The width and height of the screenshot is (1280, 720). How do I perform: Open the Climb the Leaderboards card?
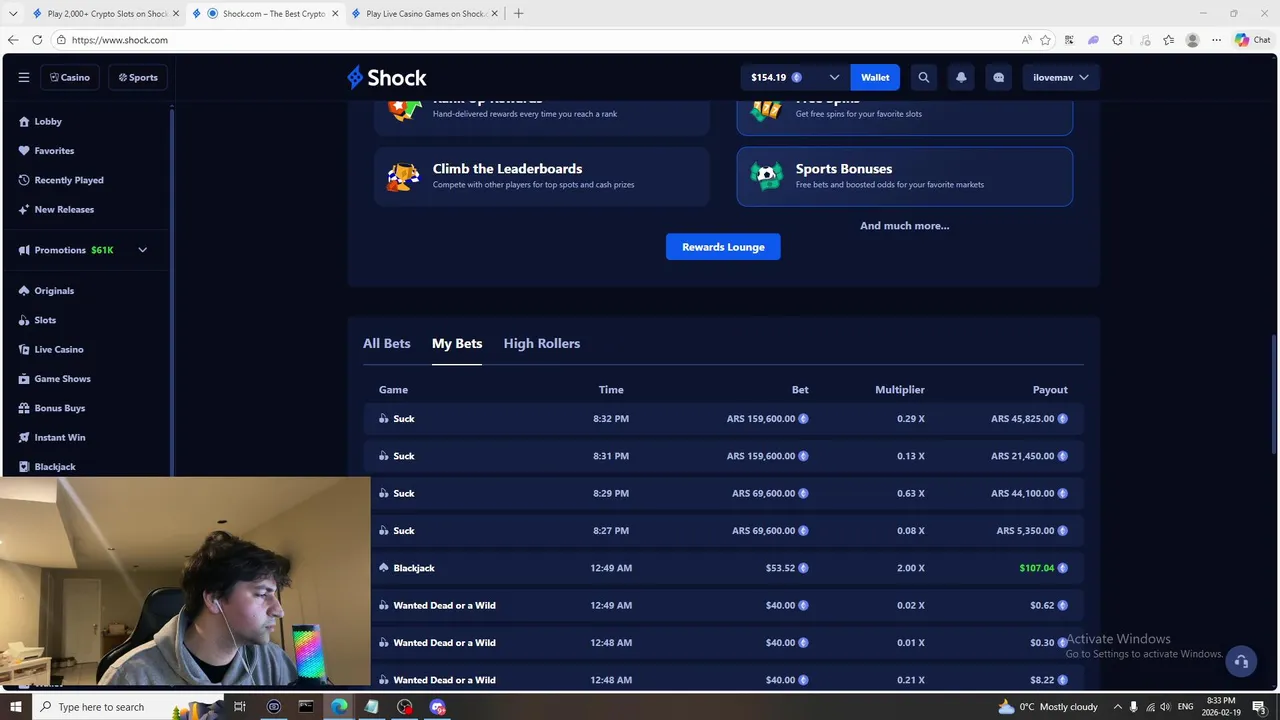542,177
